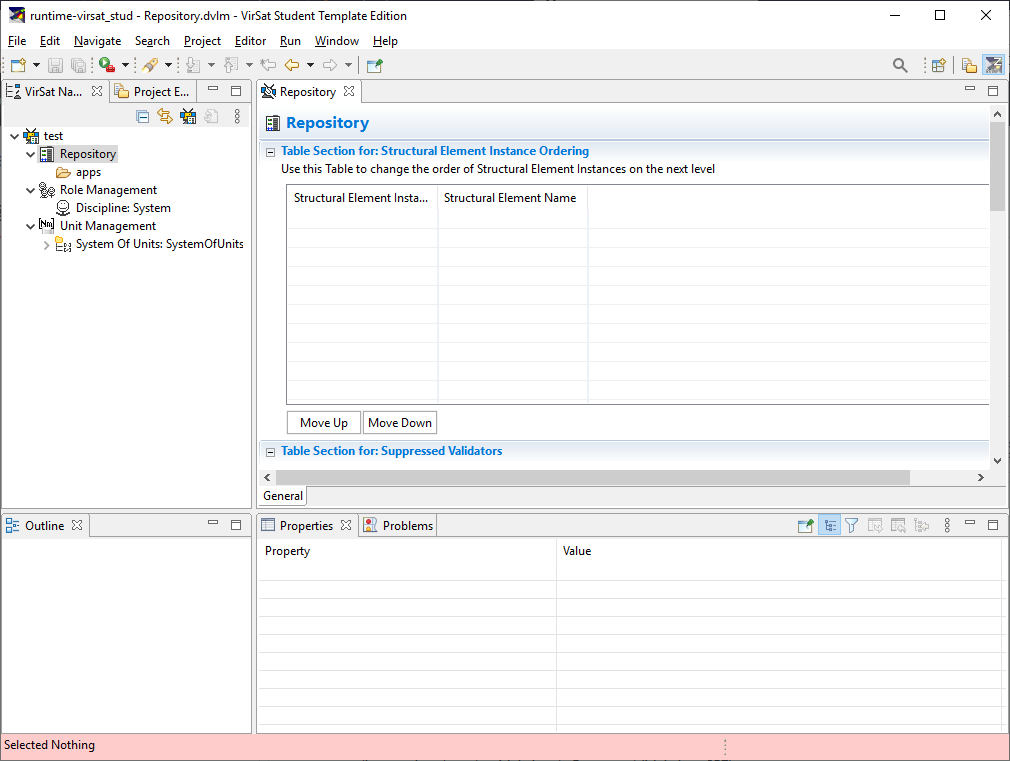The image size is (1010, 761).
Task: Click the Move Up button
Action: click(x=323, y=423)
